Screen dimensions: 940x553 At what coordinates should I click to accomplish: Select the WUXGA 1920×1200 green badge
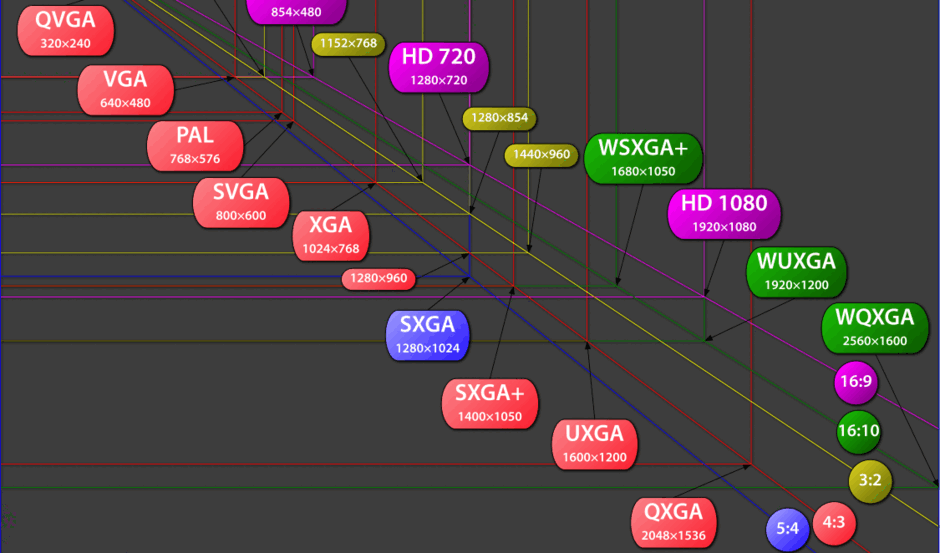click(x=796, y=272)
